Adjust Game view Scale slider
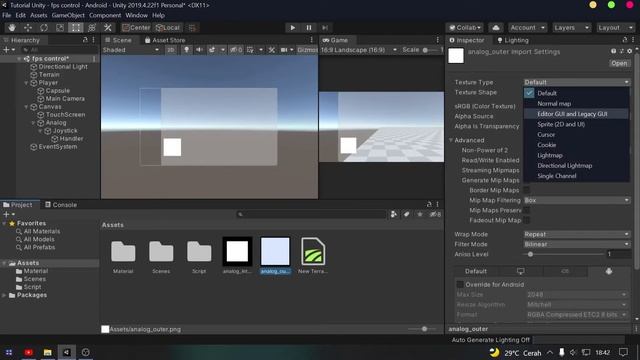The width and height of the screenshot is (640, 360). coord(431,50)
